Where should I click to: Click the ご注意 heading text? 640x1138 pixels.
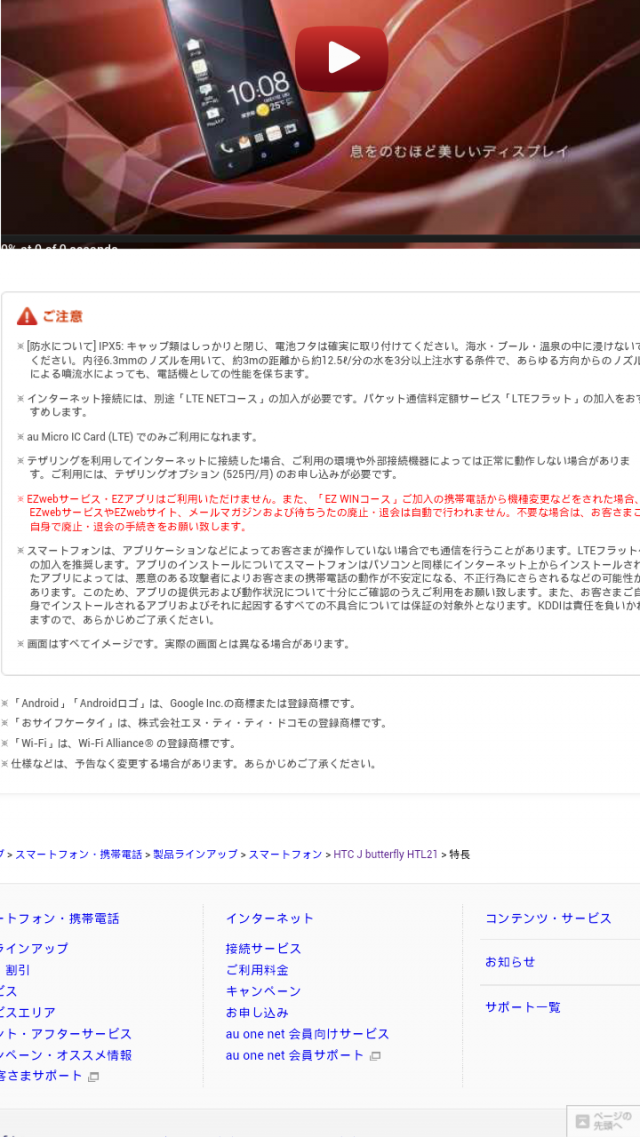pyautogui.click(x=62, y=316)
